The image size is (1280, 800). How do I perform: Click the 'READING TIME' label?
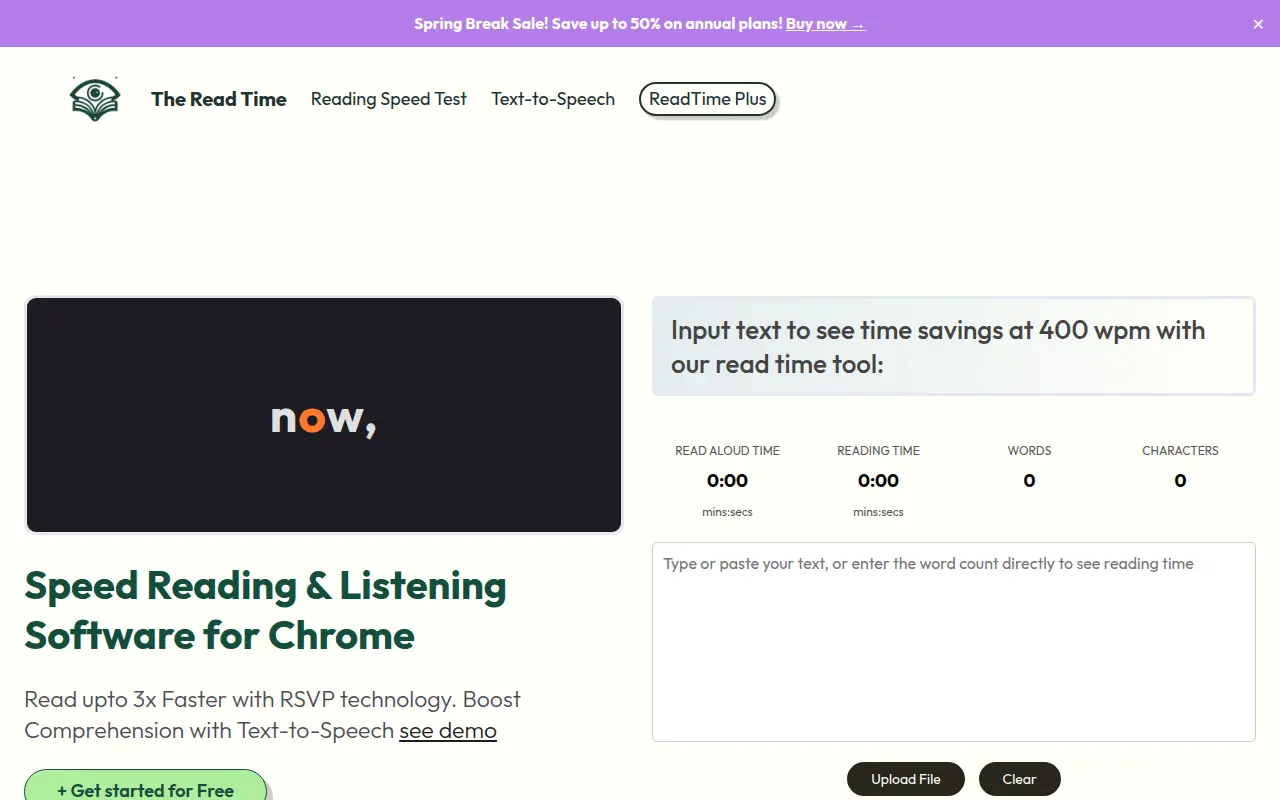coord(878,451)
